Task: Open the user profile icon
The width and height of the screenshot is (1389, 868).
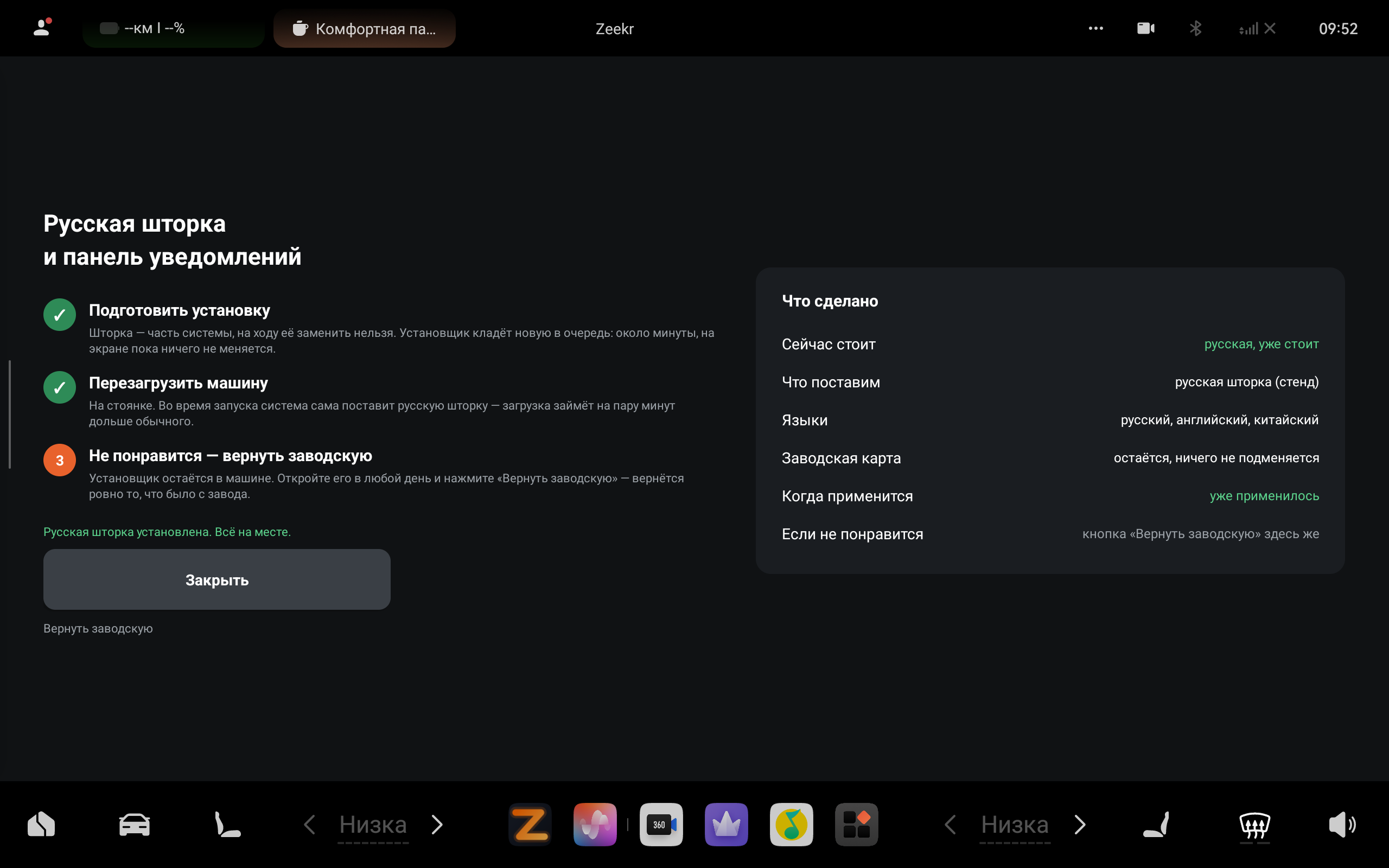Action: tap(42, 28)
